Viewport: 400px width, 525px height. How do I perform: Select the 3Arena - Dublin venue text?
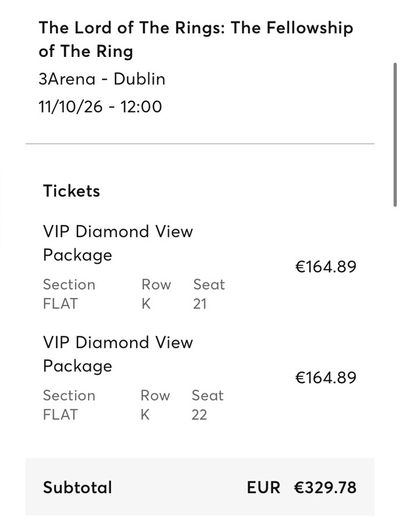point(102,79)
